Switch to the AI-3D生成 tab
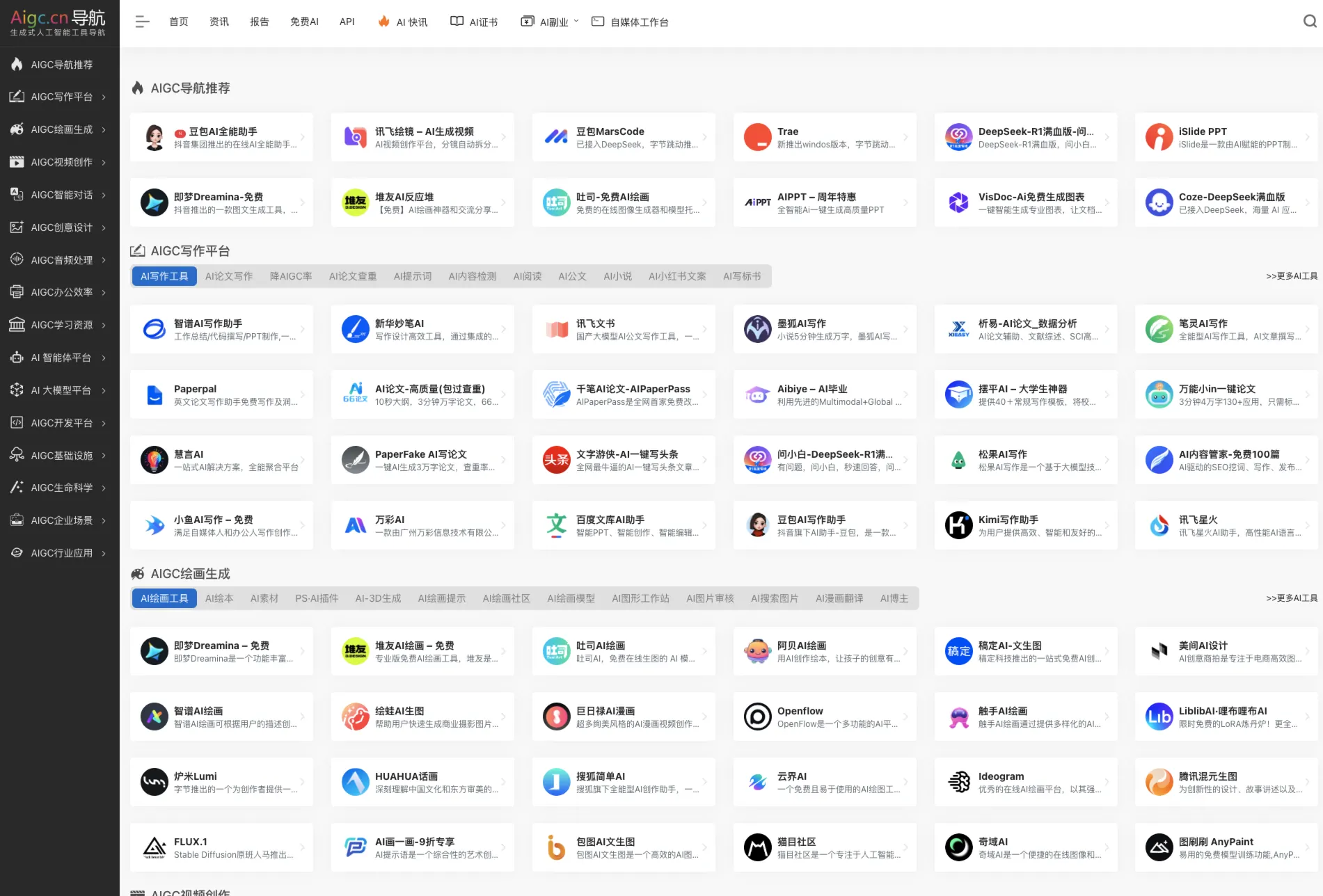1323x896 pixels. pos(378,598)
